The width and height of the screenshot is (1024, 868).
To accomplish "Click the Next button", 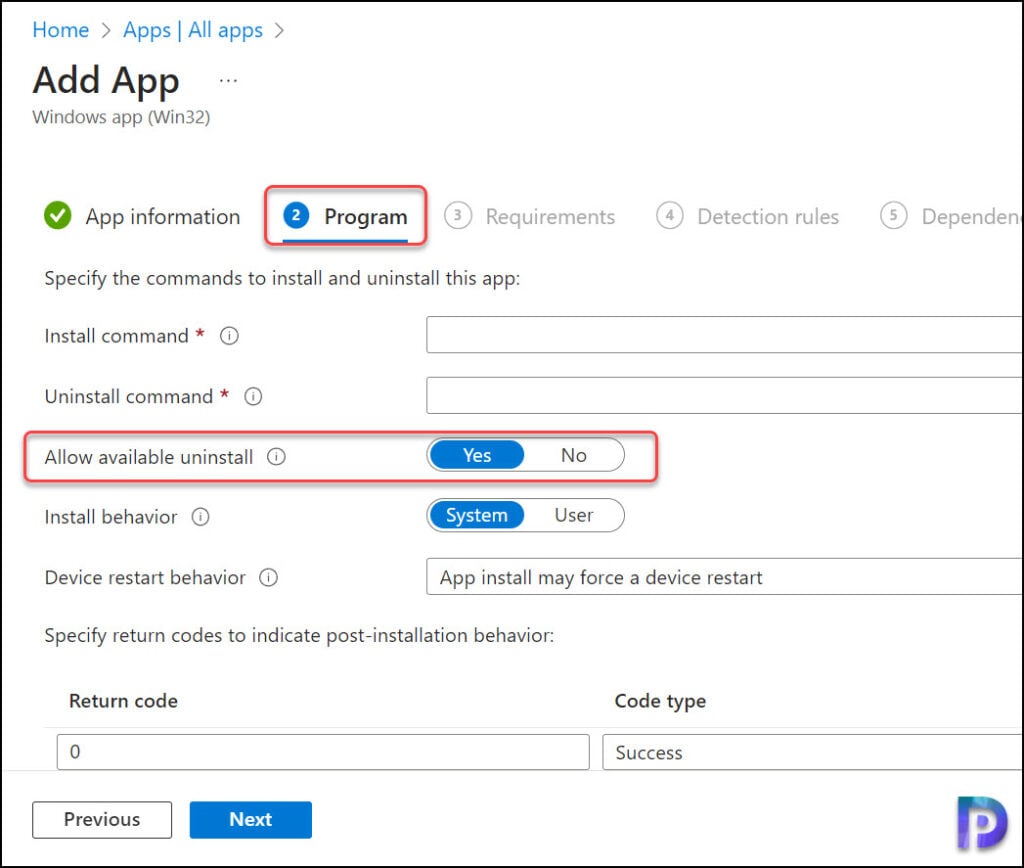I will pos(251,820).
